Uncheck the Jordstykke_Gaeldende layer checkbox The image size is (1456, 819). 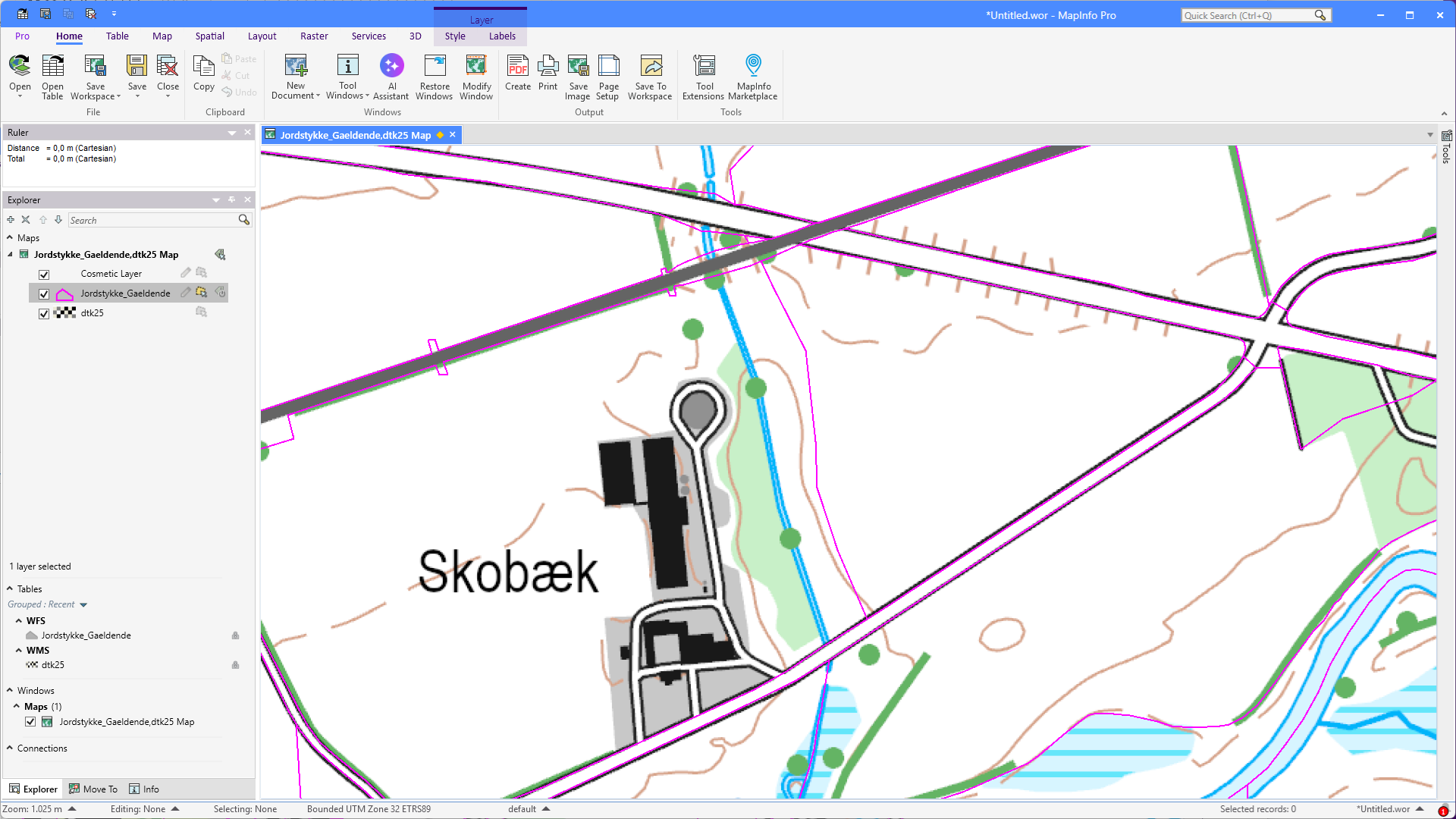(x=44, y=294)
